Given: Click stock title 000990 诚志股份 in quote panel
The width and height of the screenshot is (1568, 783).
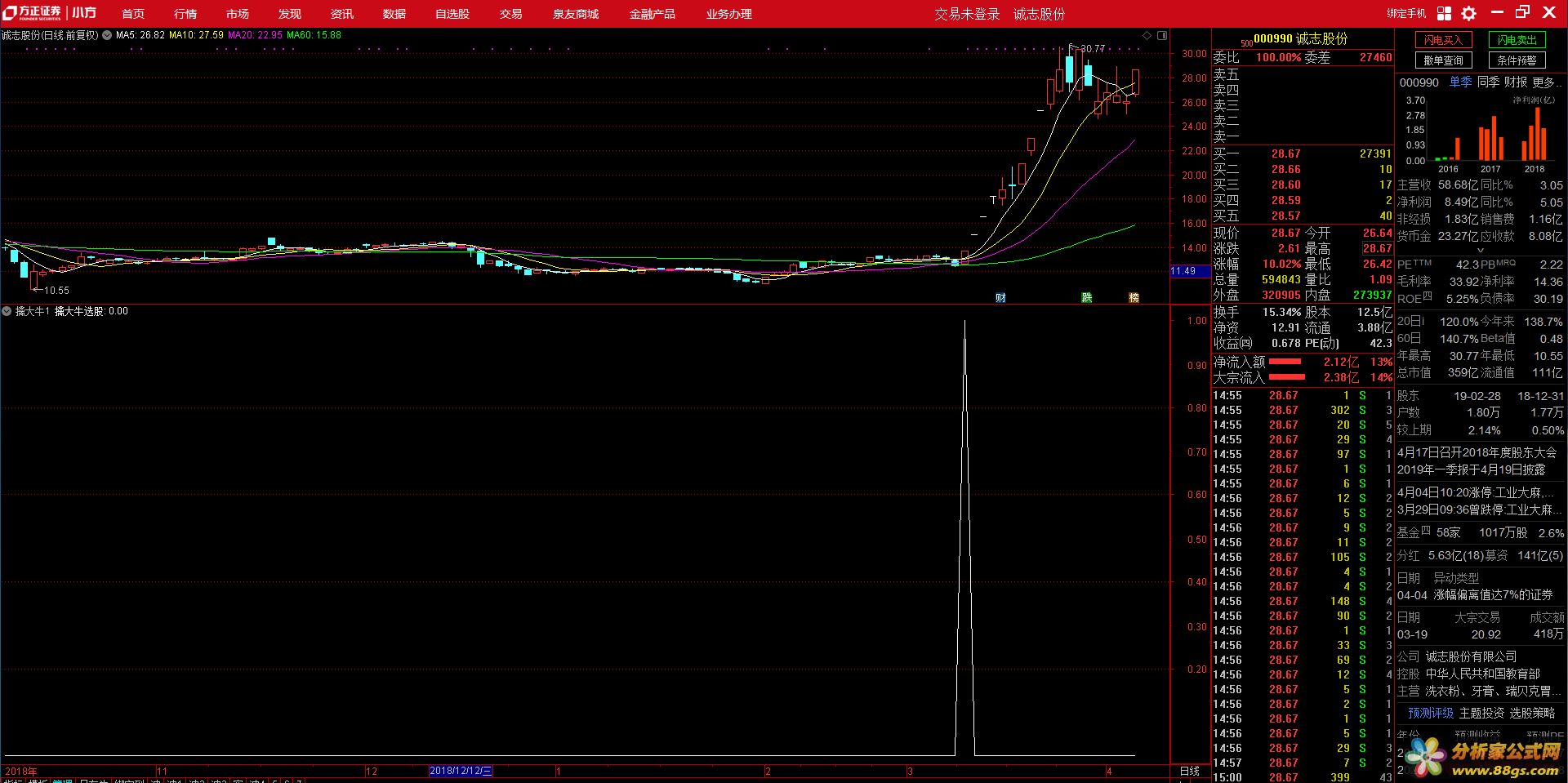Looking at the screenshot, I should [1301, 39].
